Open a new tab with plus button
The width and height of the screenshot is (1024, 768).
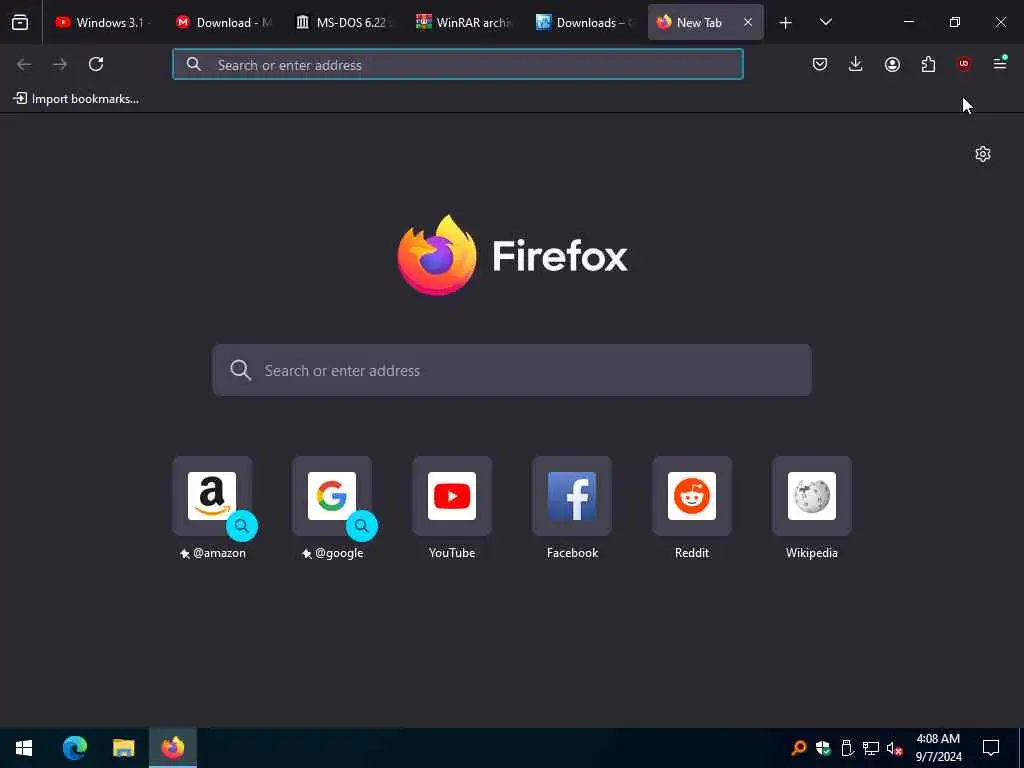coord(786,23)
